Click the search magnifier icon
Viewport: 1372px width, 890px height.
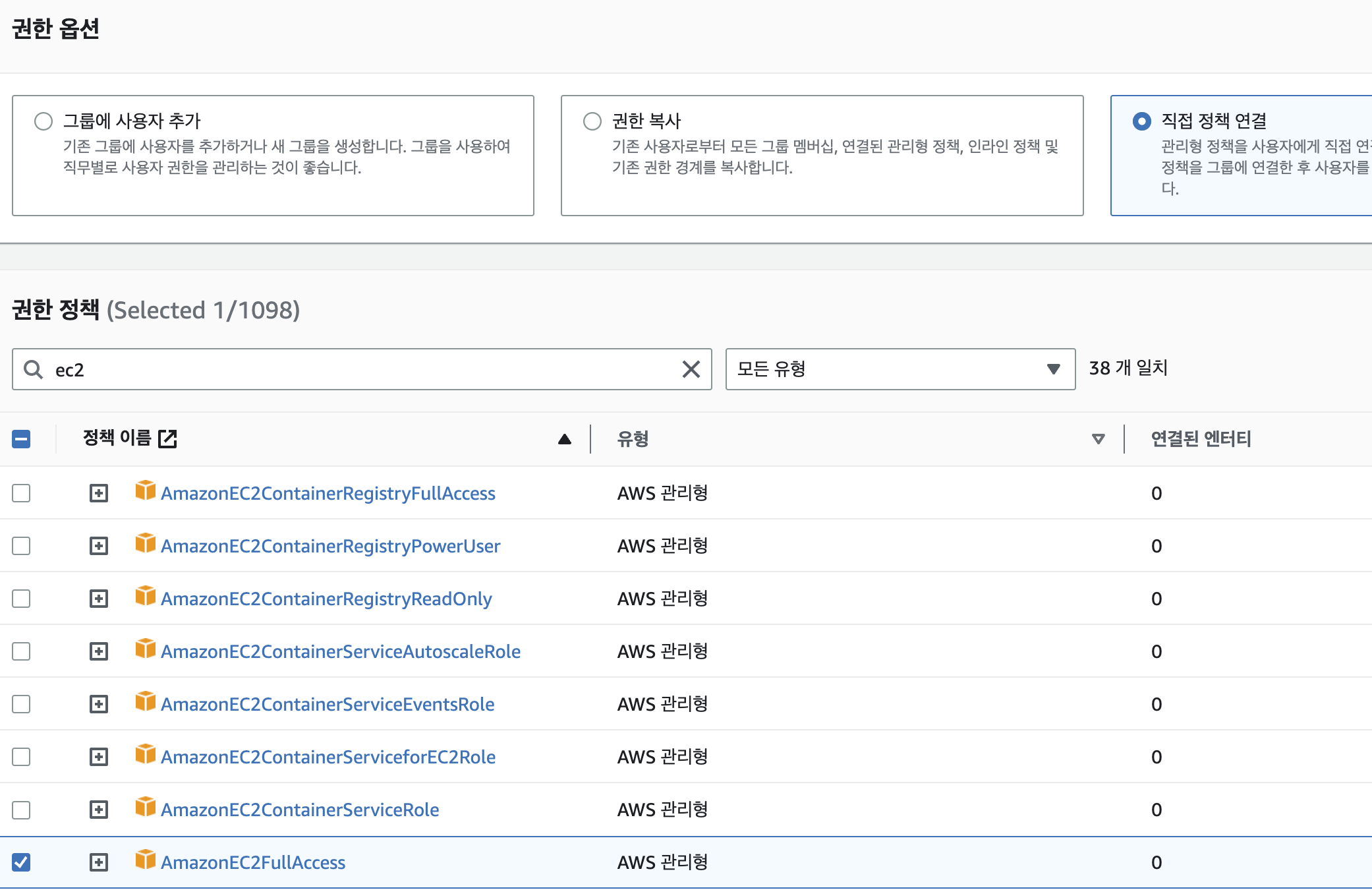point(33,369)
